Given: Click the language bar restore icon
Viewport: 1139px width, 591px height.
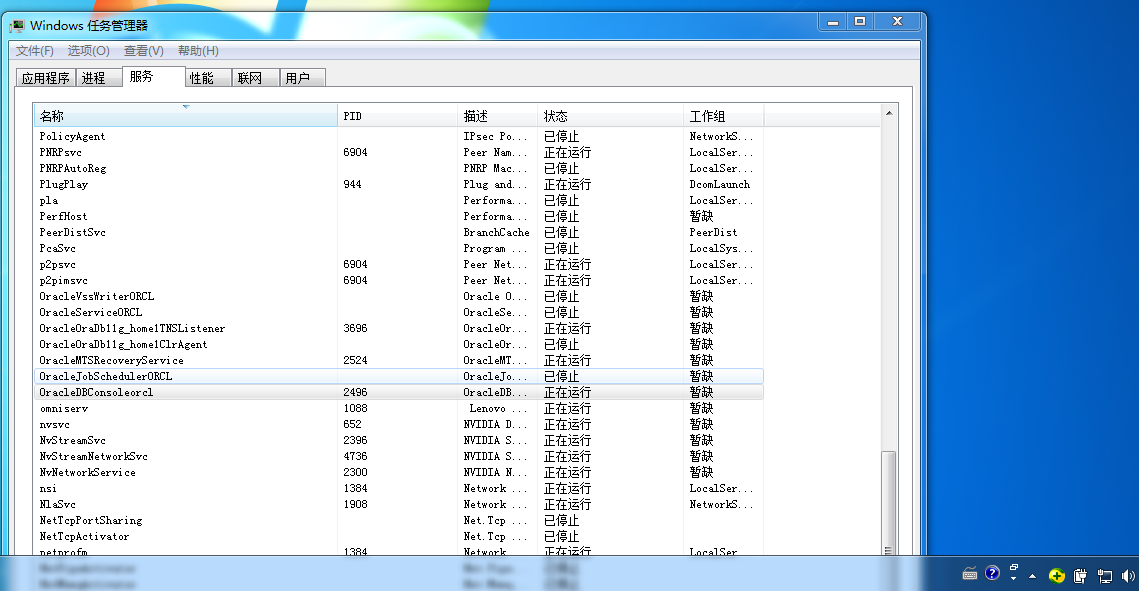Looking at the screenshot, I should (1013, 567).
